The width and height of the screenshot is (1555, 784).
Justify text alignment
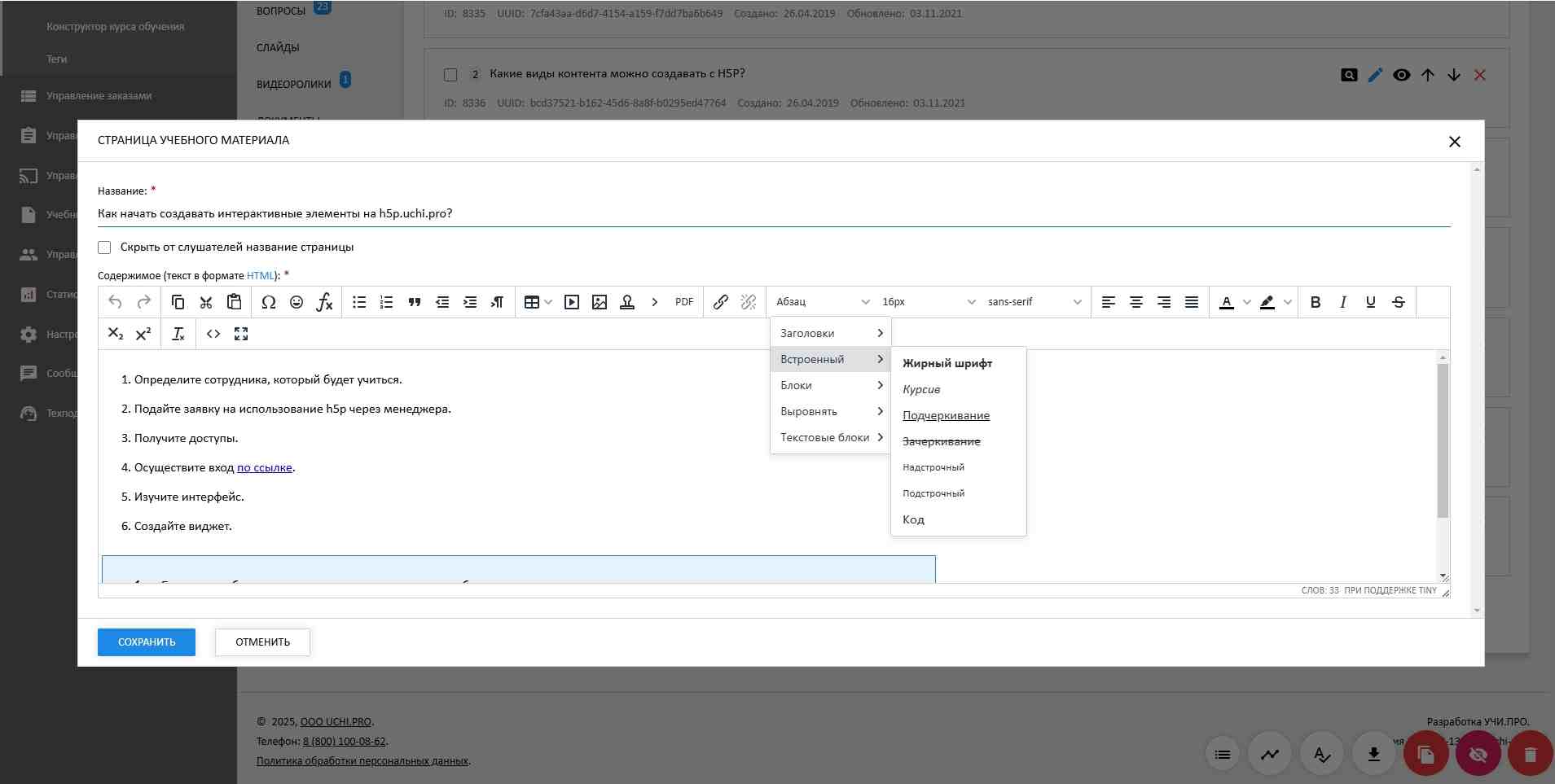coord(1192,302)
